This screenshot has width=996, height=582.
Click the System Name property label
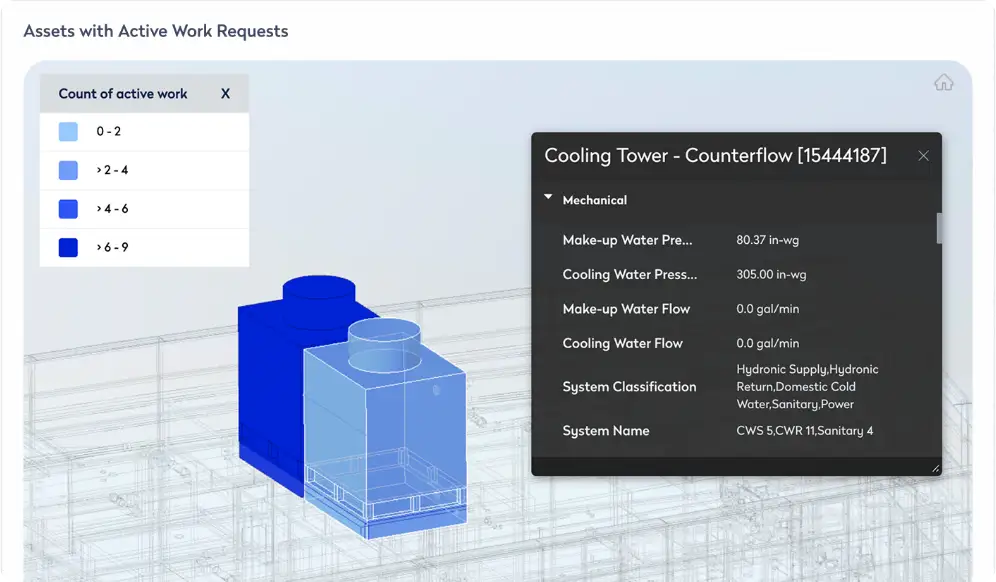click(x=606, y=431)
